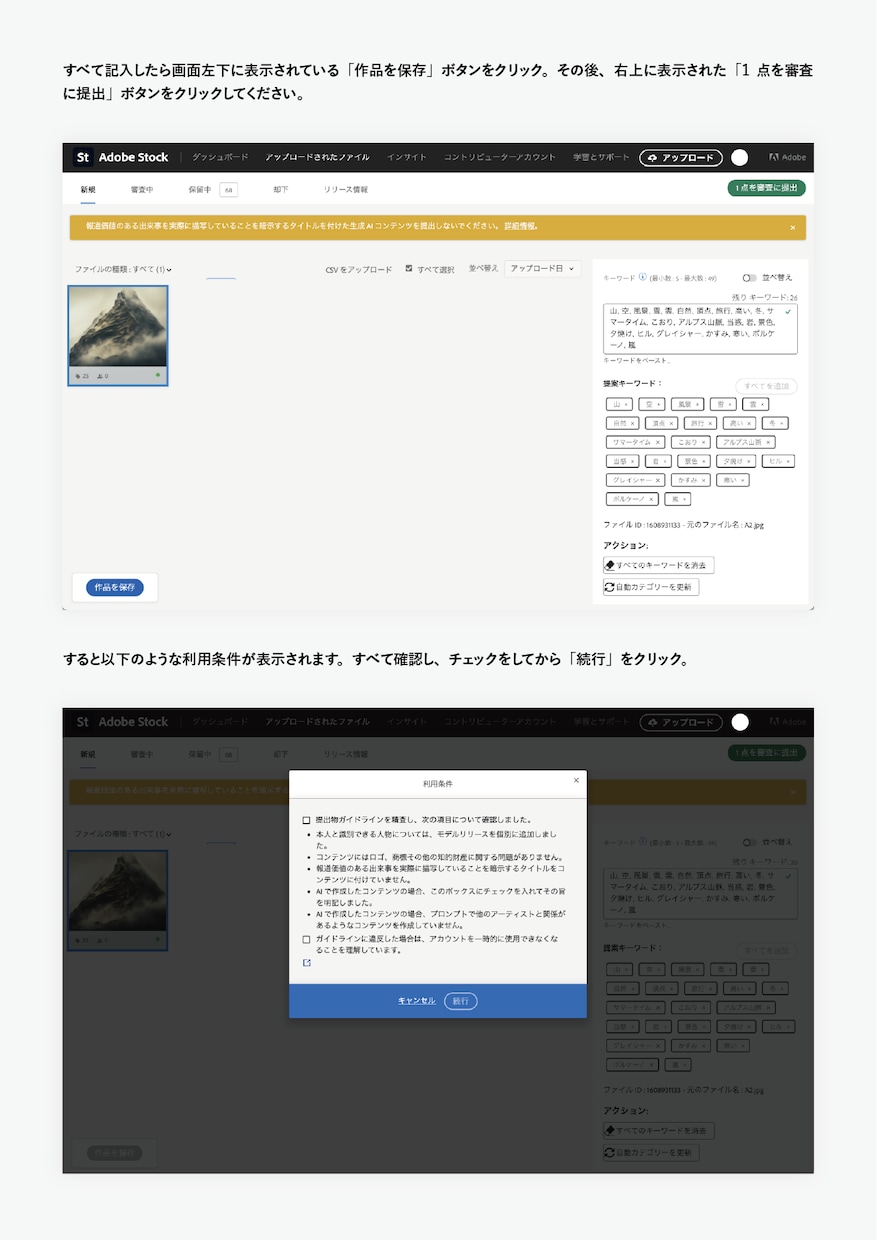Switch to the 審査中 tab in first screenshot

pos(141,189)
